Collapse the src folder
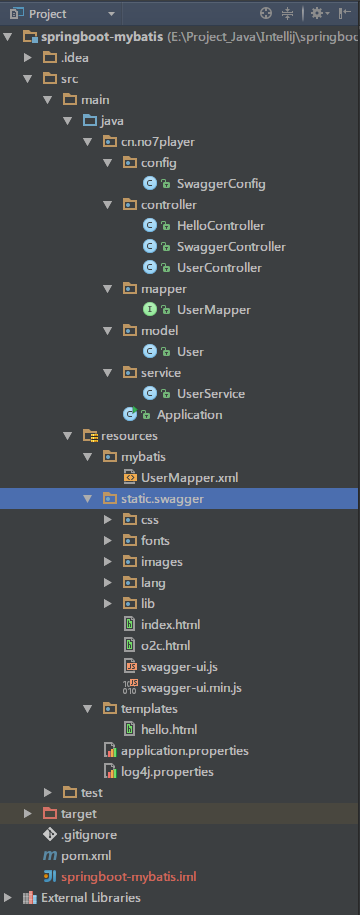Image resolution: width=360 pixels, height=915 pixels. coord(27,79)
